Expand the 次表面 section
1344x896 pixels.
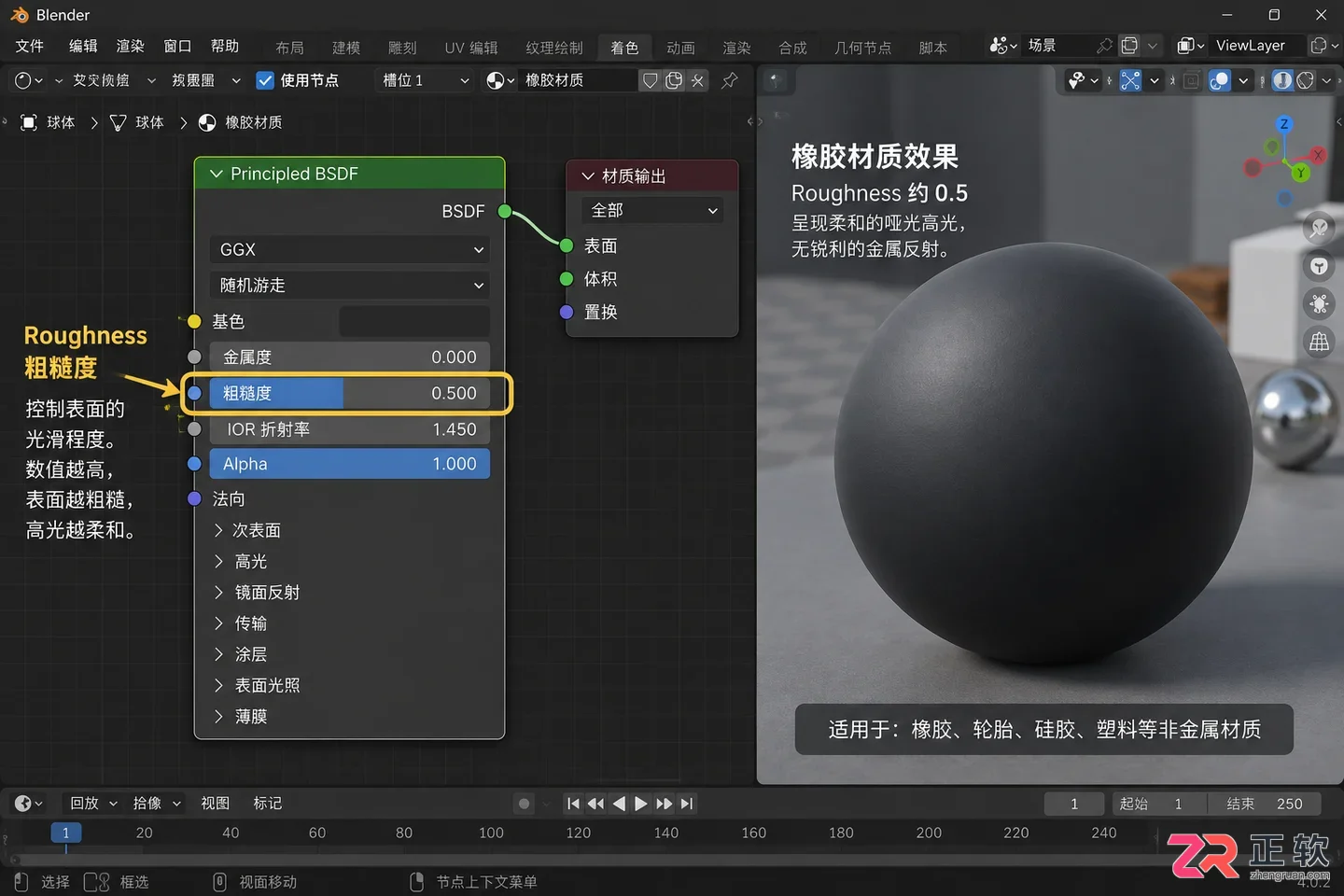click(247, 530)
